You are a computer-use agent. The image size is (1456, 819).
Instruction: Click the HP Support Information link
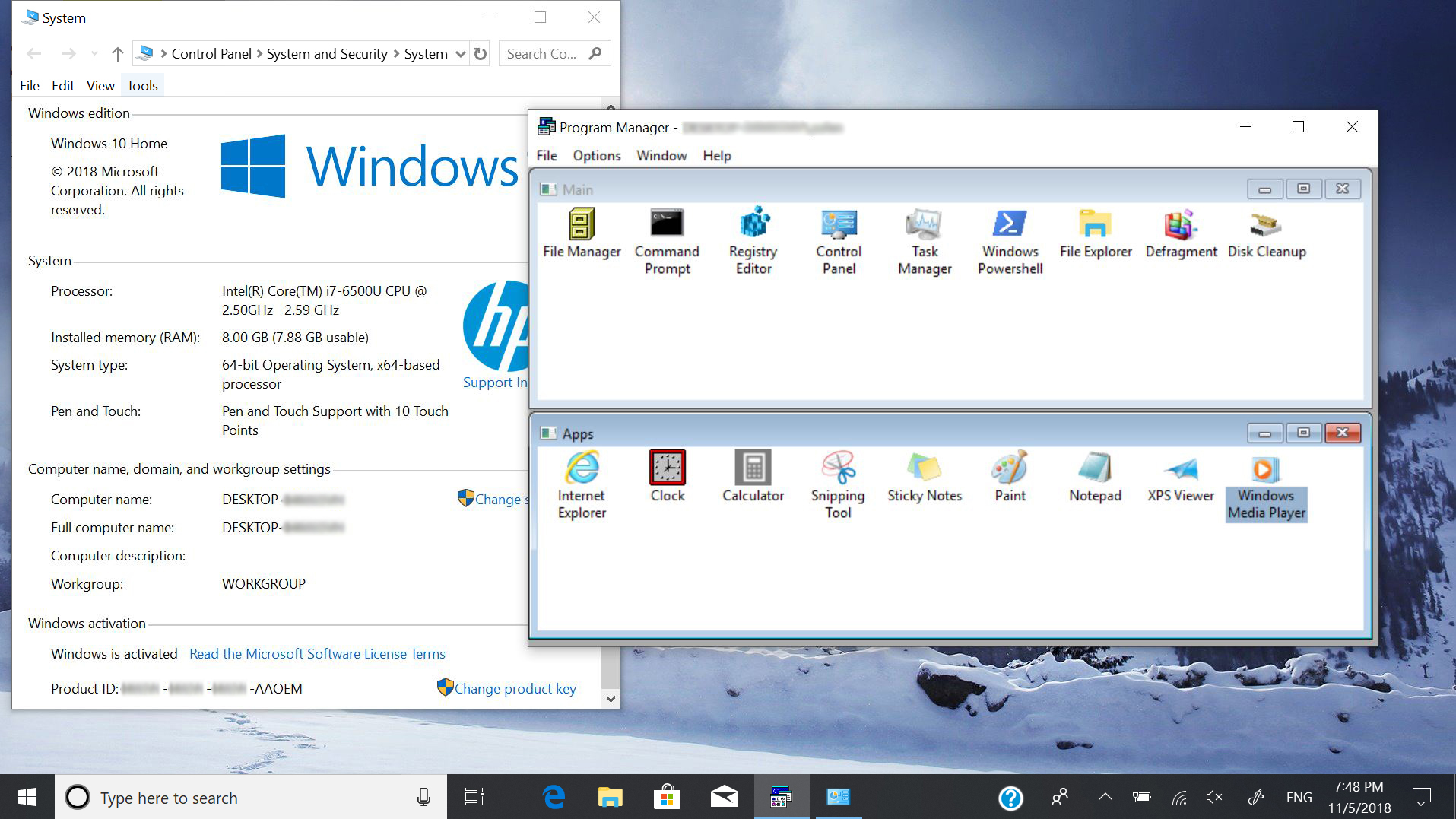click(495, 383)
